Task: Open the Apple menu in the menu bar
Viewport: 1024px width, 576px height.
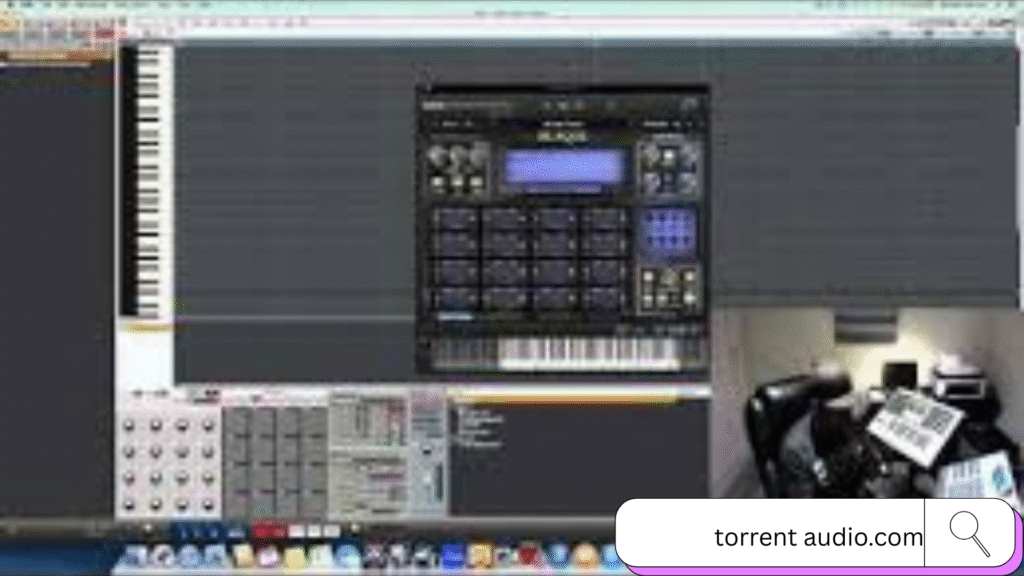Action: click(x=8, y=5)
